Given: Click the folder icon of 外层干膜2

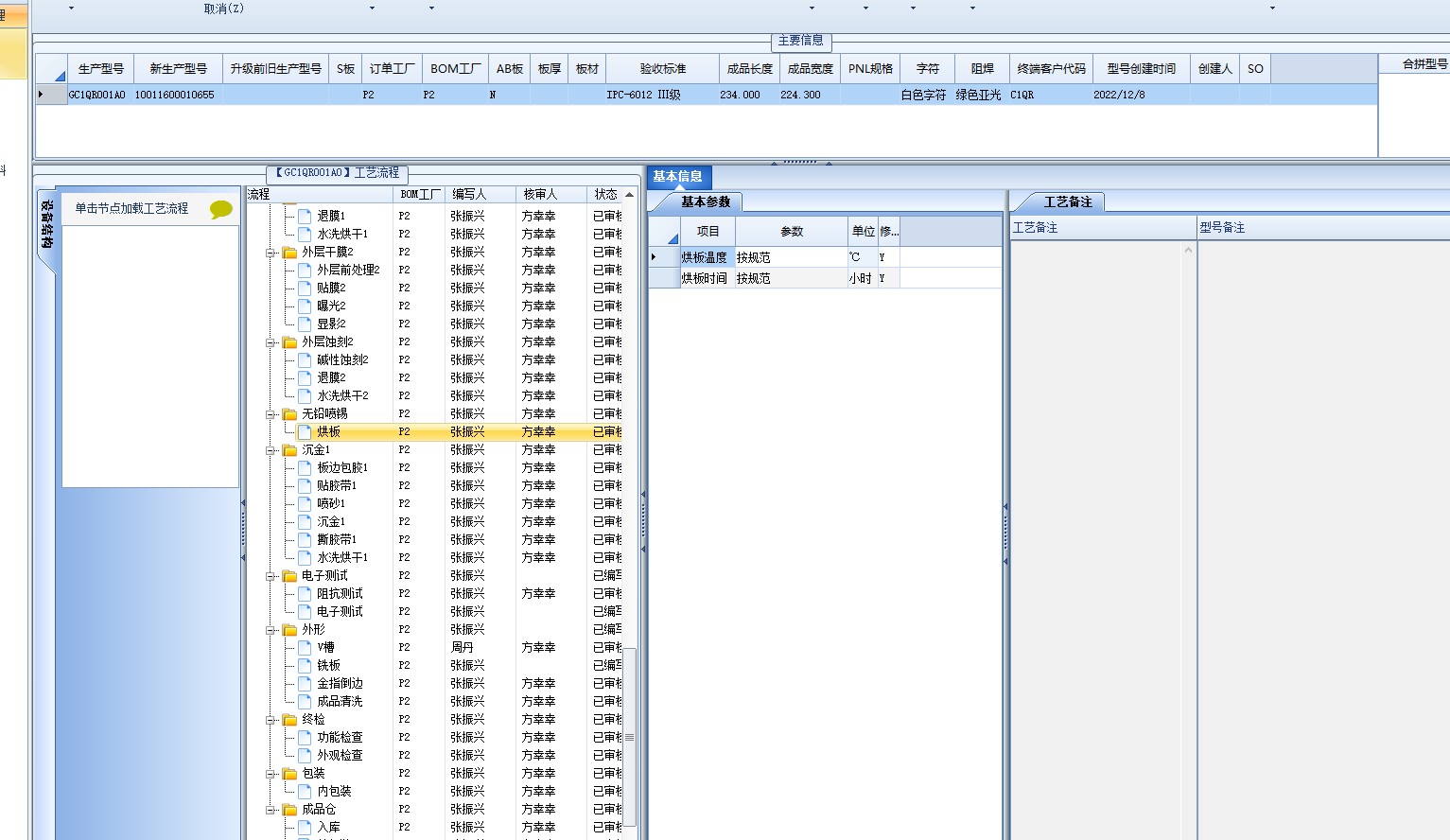Looking at the screenshot, I should [289, 253].
